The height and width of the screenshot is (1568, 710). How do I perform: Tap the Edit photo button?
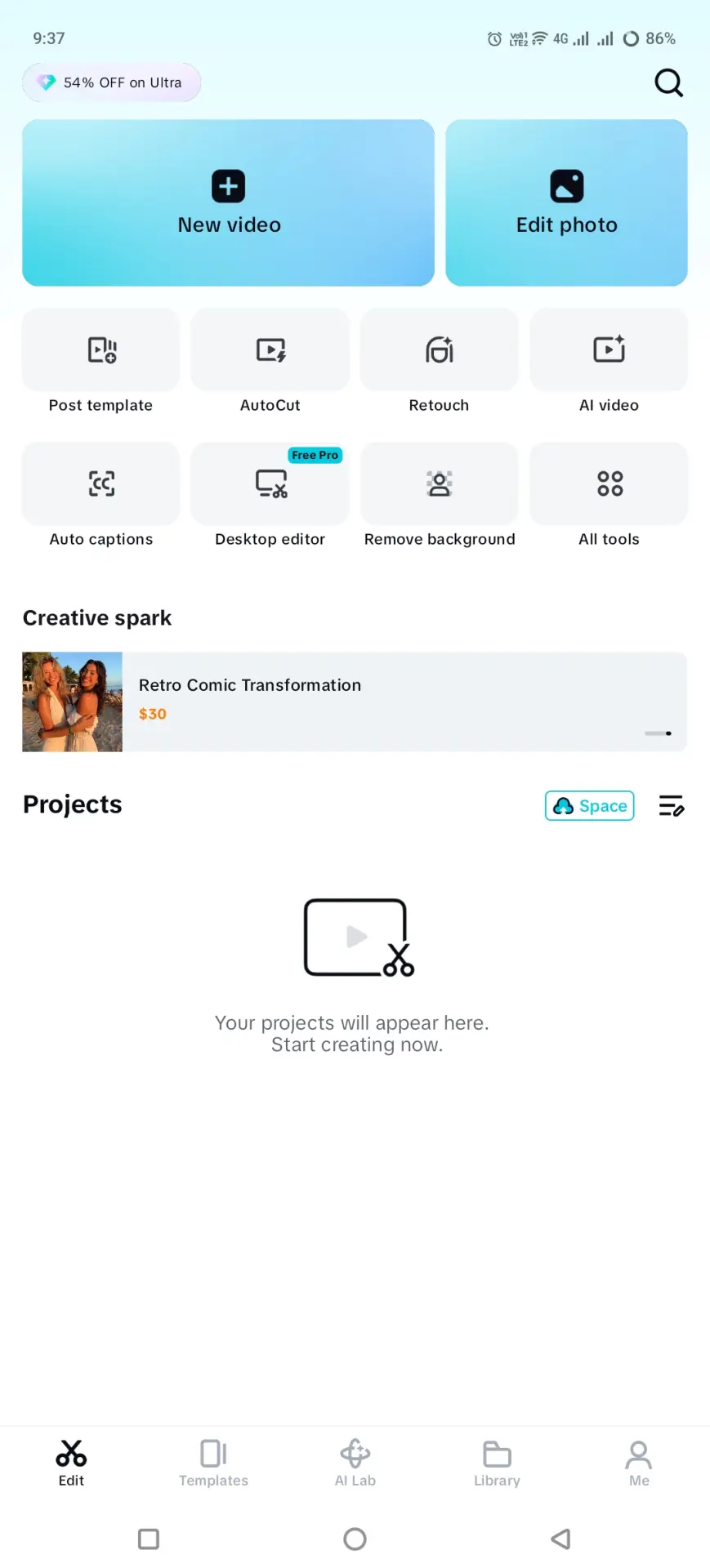point(566,203)
